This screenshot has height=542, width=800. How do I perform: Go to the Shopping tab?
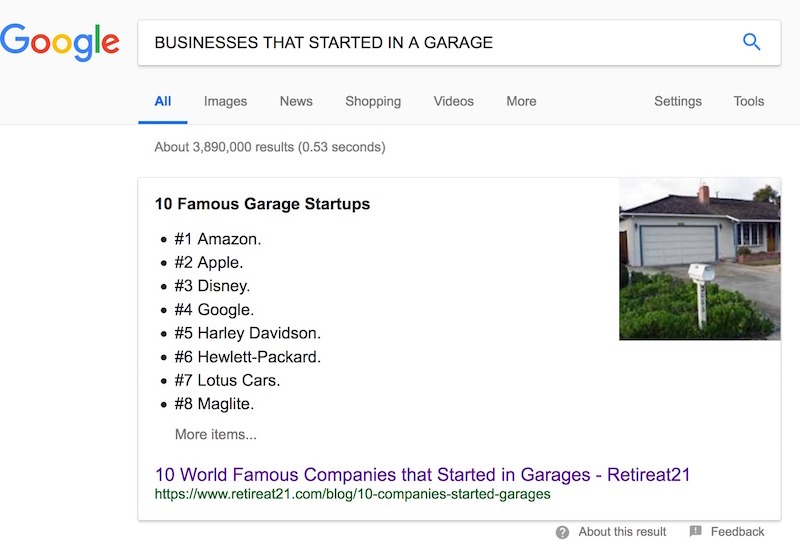[373, 101]
